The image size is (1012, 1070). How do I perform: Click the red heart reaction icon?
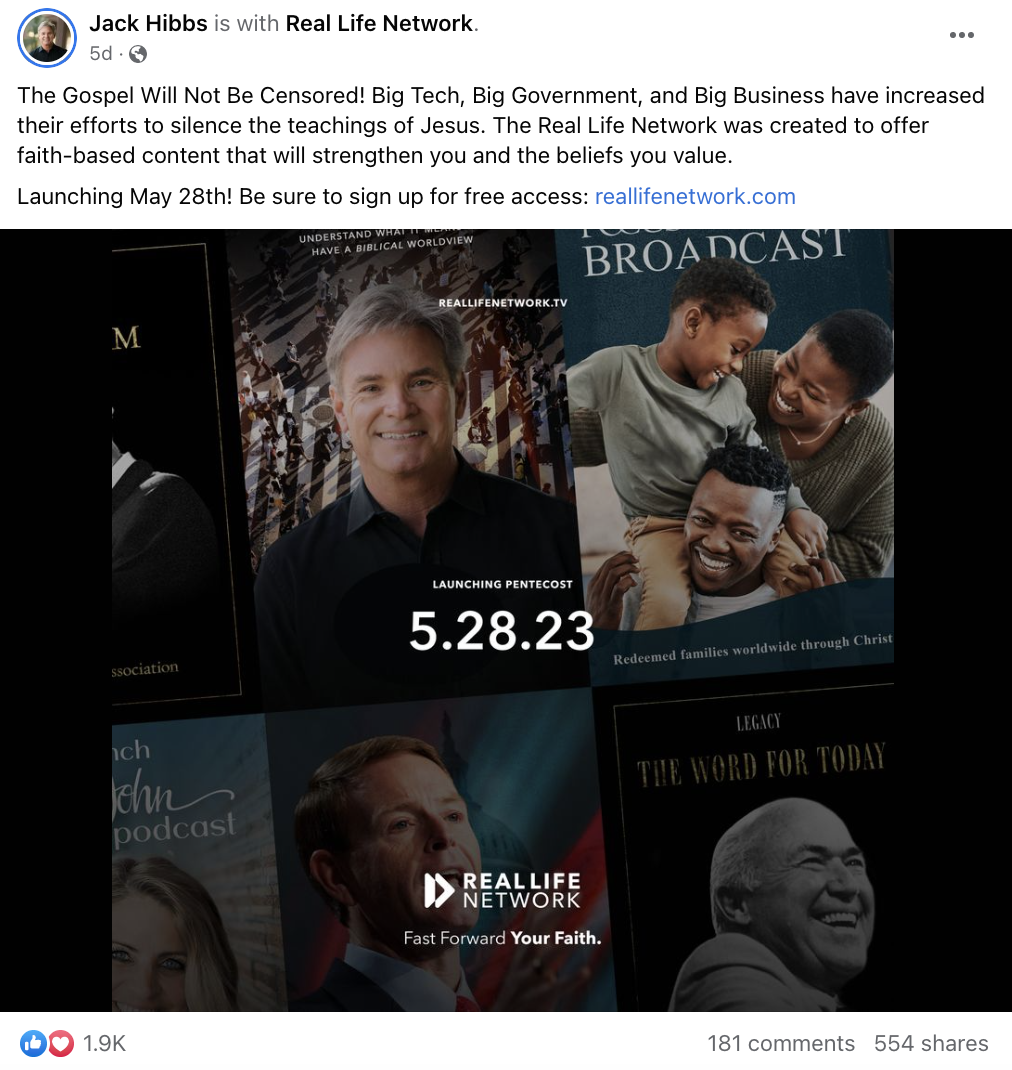pos(61,1043)
